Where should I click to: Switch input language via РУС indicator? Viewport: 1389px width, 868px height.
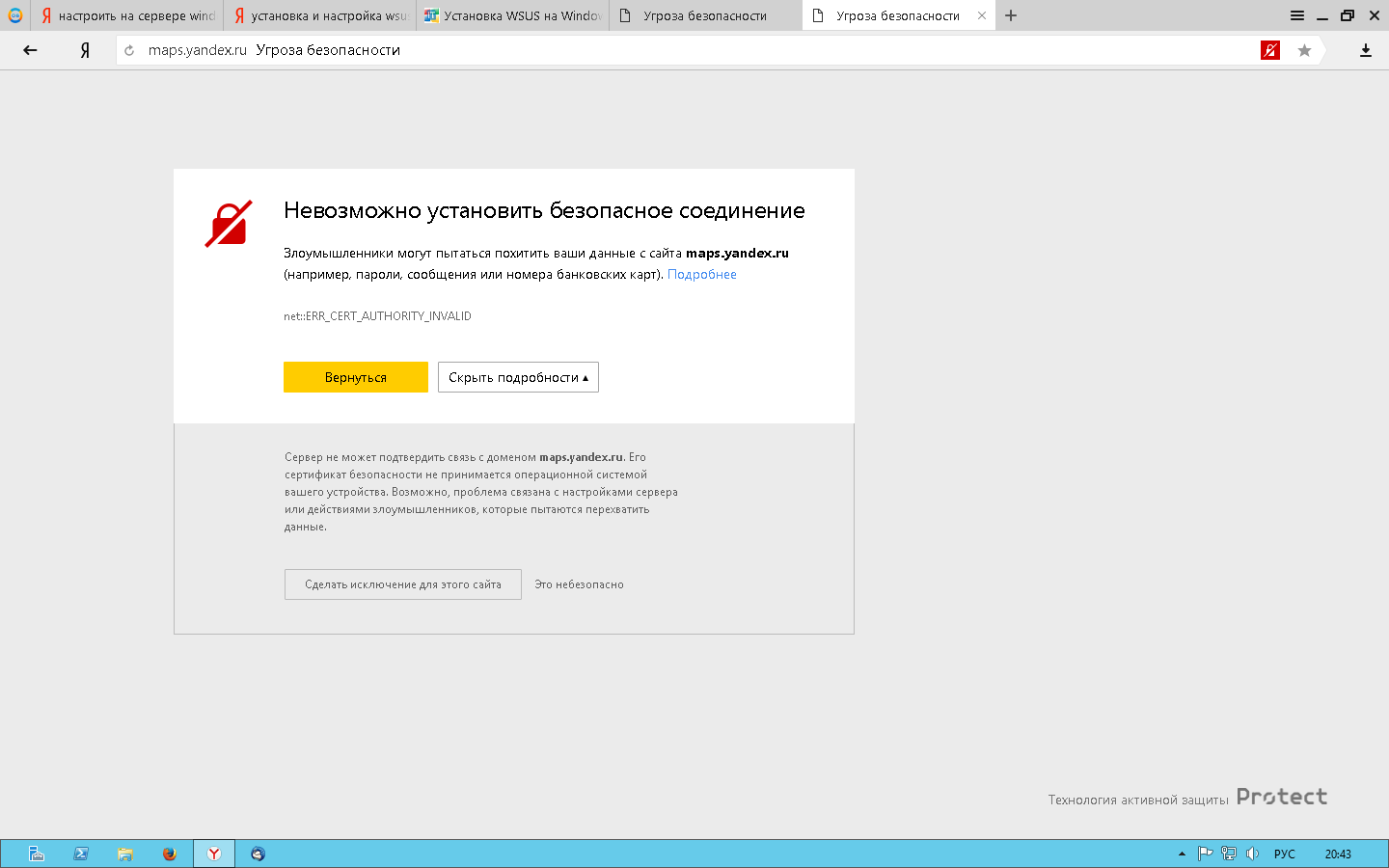(x=1285, y=854)
